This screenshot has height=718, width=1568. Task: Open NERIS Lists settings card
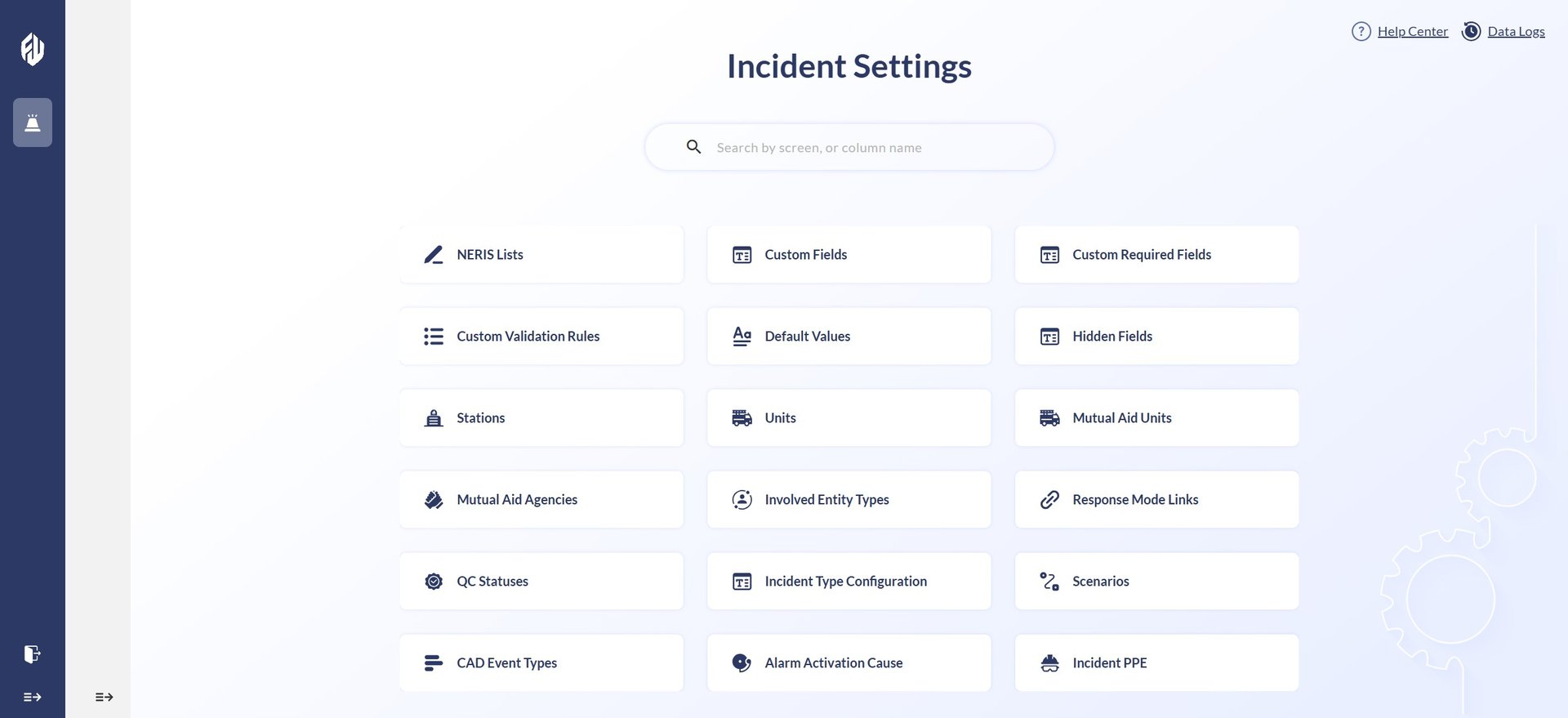coord(541,255)
